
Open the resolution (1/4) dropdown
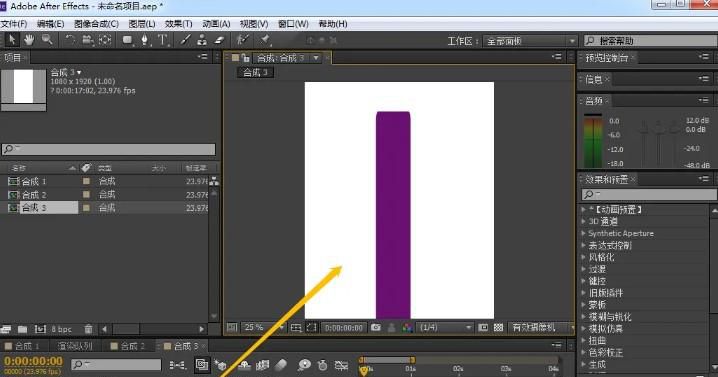pos(445,328)
